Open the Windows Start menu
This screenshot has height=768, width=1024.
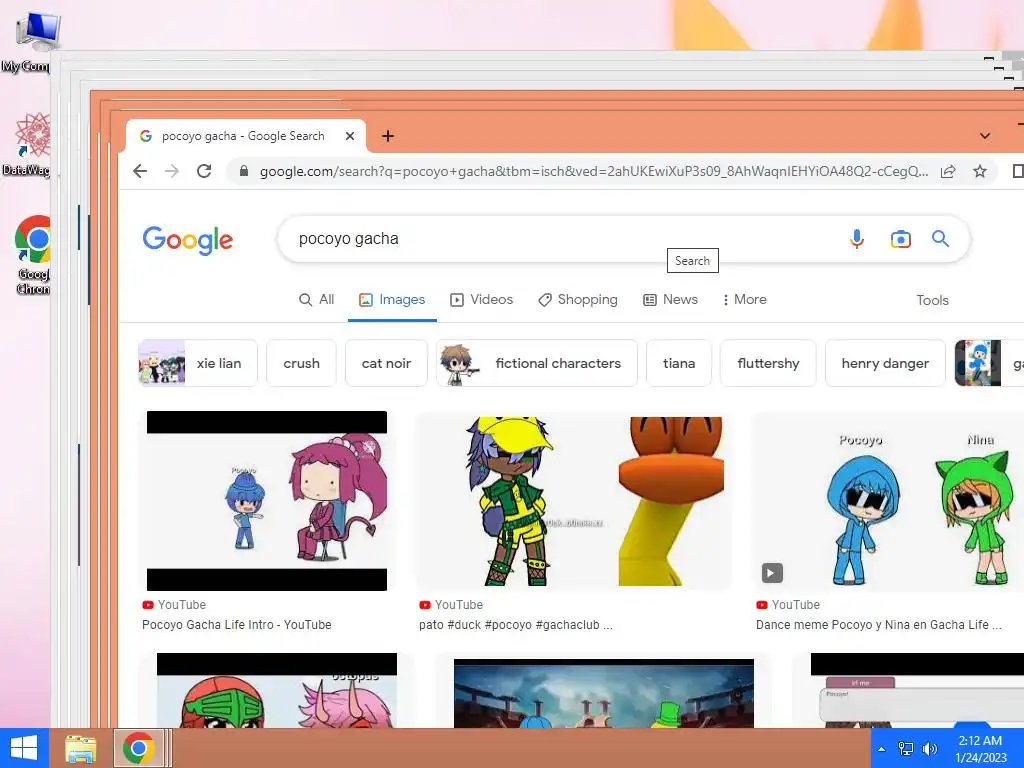tap(24, 748)
